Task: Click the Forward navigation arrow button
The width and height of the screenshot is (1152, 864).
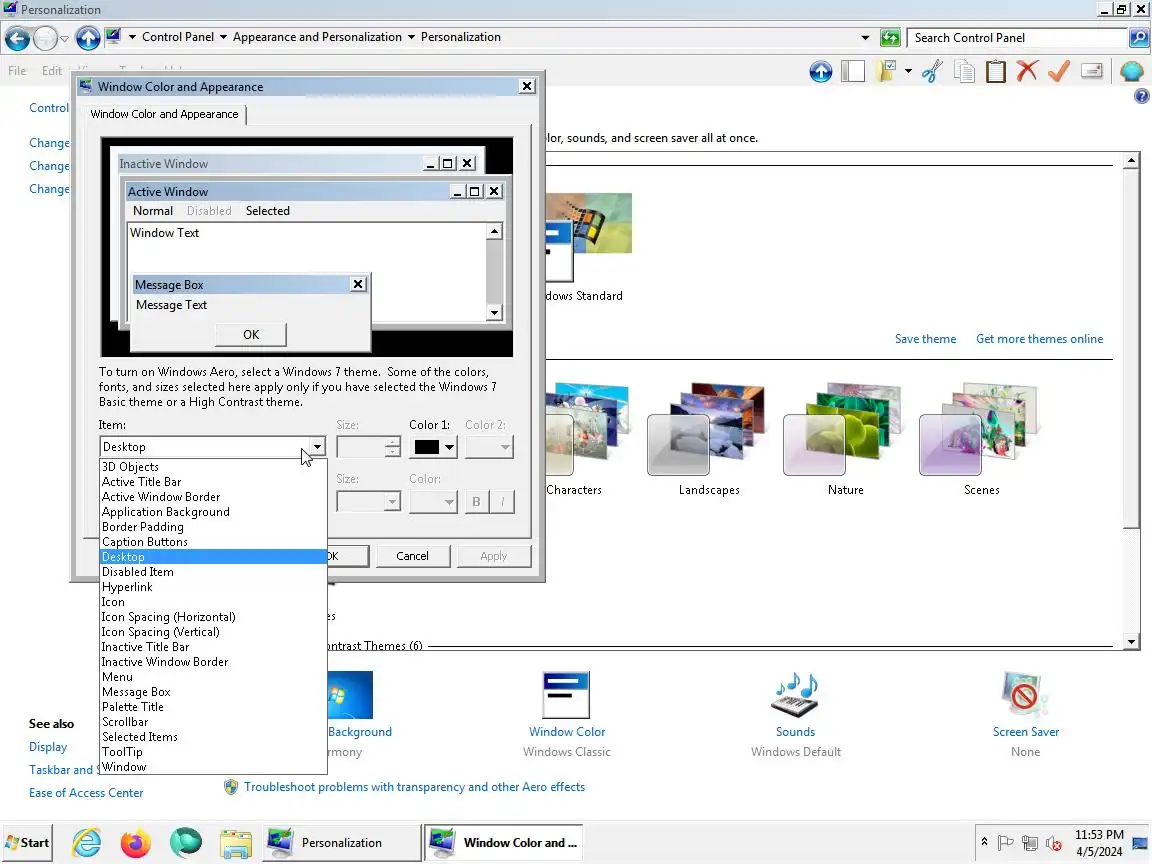Action: point(46,38)
